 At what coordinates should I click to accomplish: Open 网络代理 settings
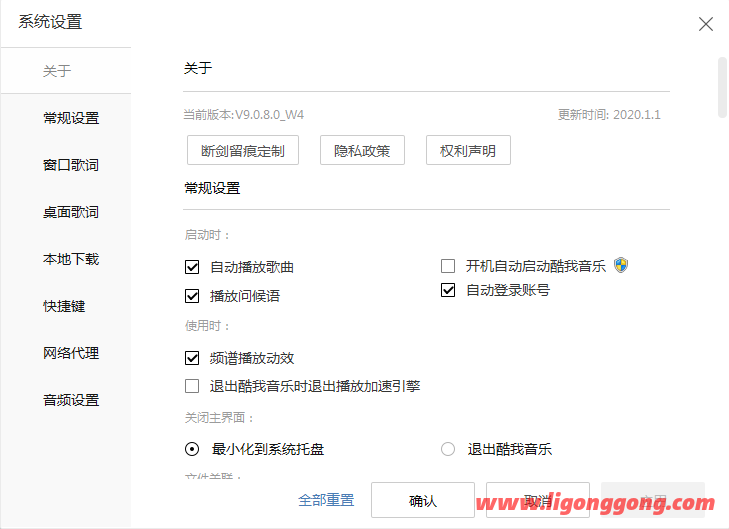pyautogui.click(x=71, y=353)
